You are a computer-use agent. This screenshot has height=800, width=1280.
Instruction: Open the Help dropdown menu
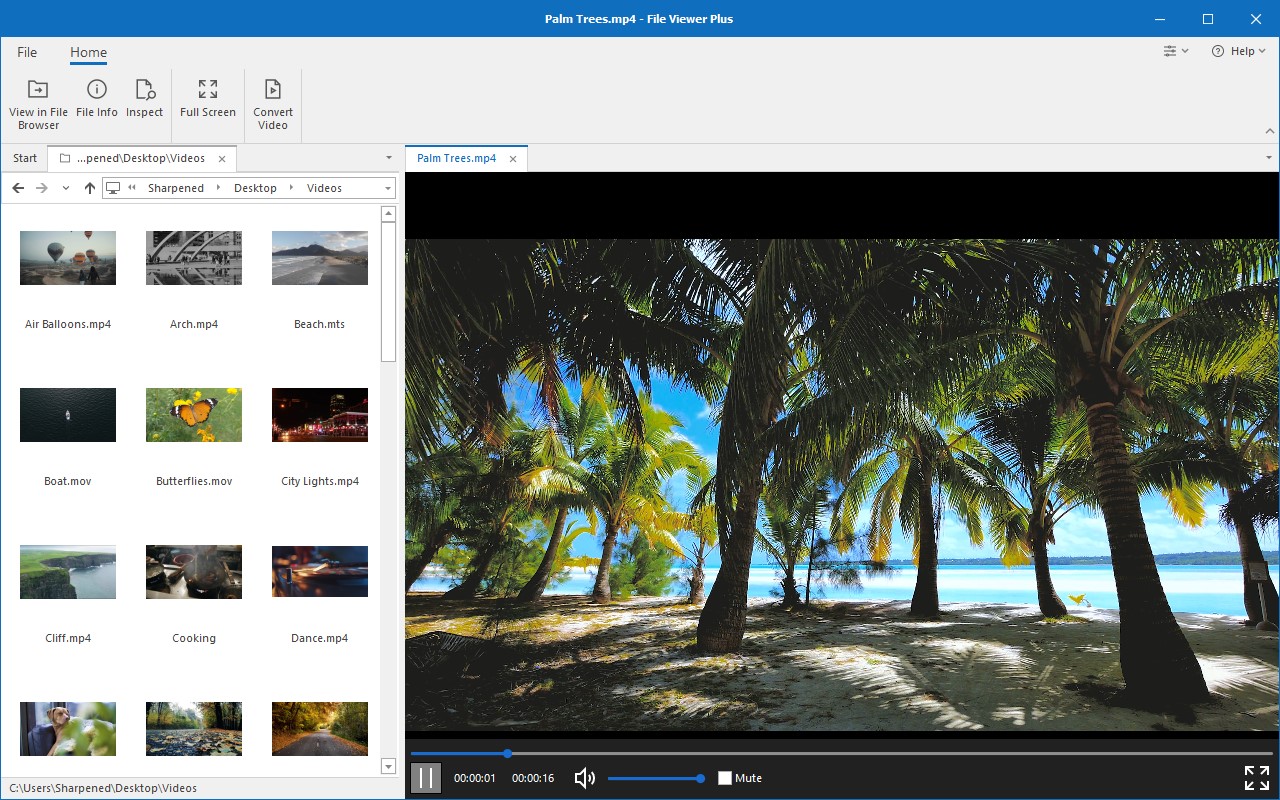1238,51
